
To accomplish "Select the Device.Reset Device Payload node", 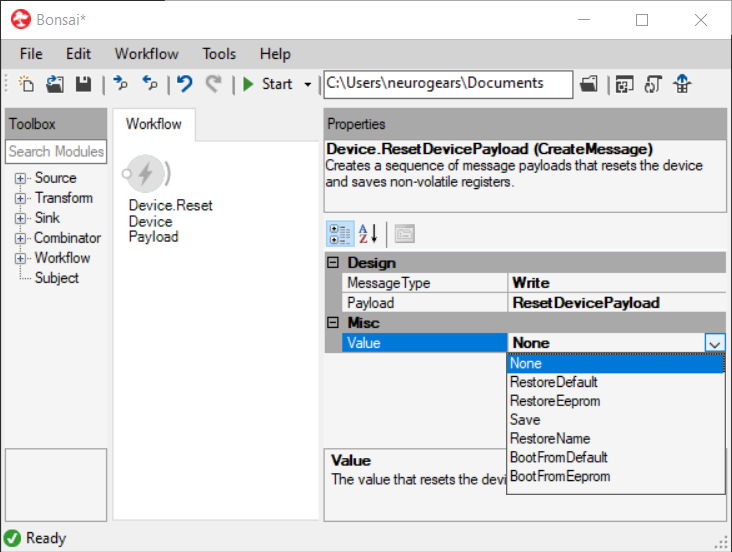I will point(146,175).
